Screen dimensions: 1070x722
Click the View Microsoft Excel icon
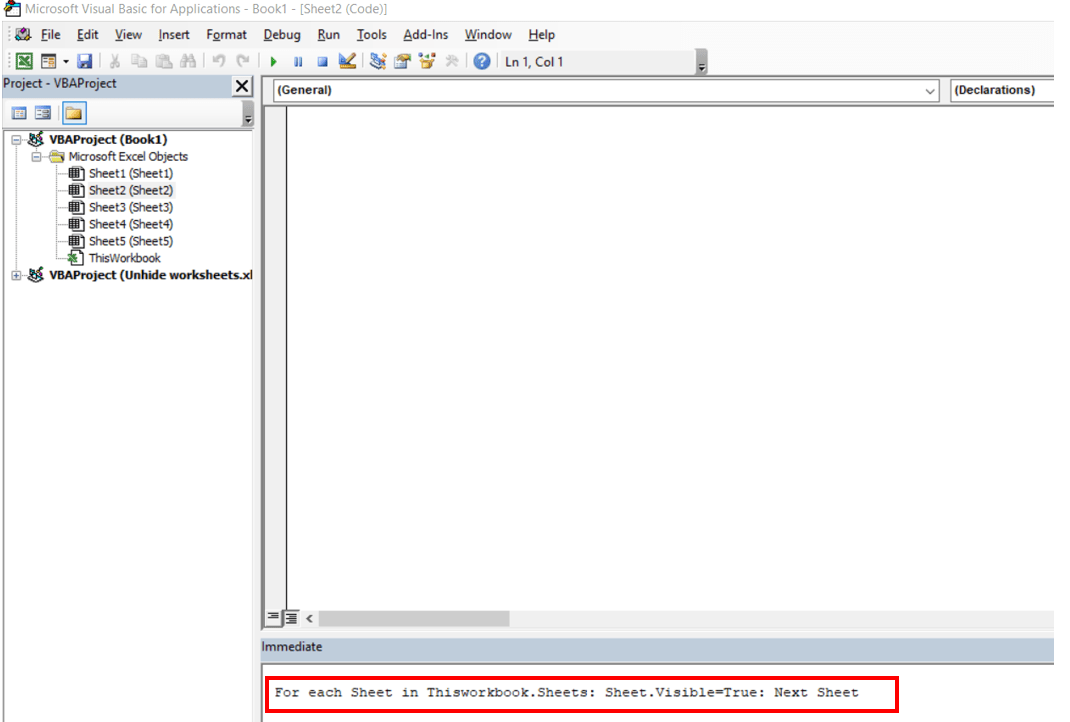click(x=23, y=60)
